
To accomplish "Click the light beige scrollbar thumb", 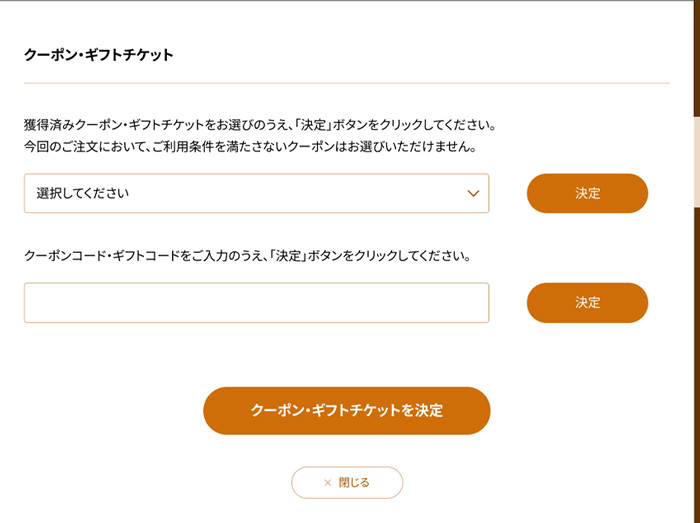I will (x=697, y=162).
